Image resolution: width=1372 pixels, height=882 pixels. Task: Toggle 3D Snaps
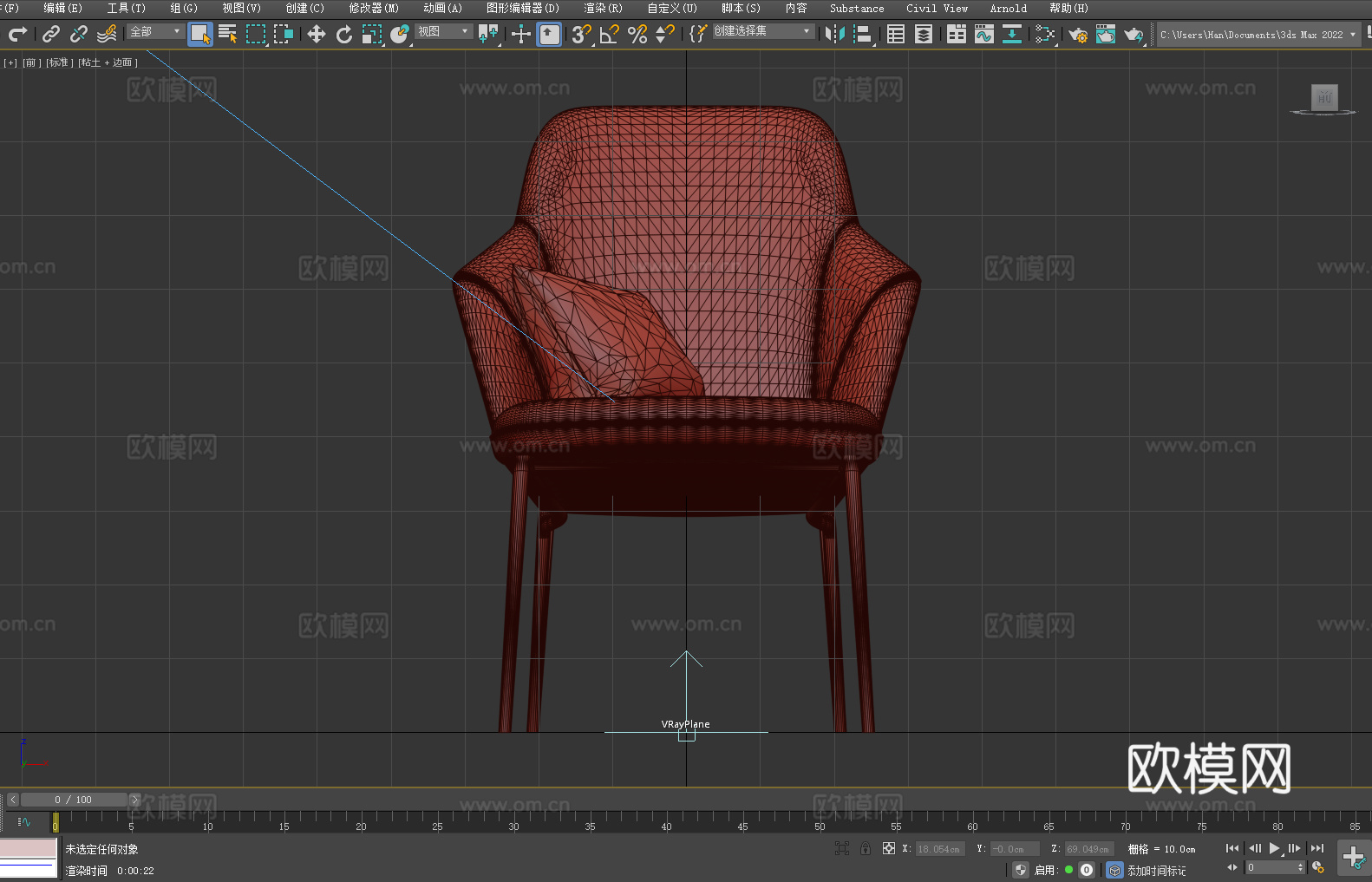(x=582, y=34)
